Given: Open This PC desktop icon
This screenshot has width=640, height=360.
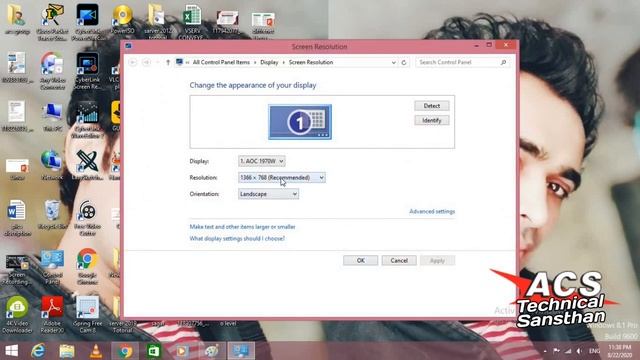Looking at the screenshot, I should (x=52, y=117).
